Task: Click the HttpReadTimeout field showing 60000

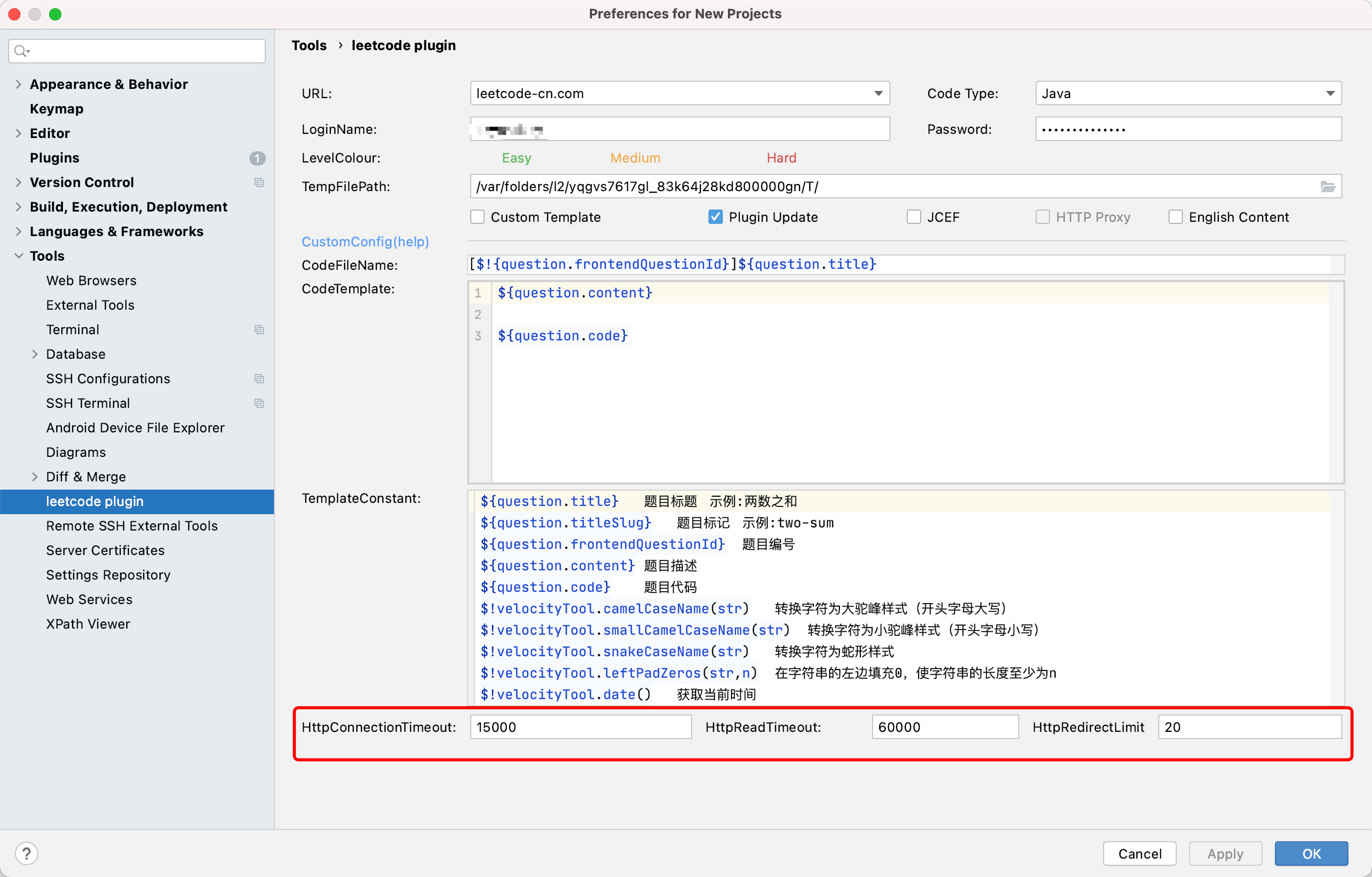Action: [945, 727]
